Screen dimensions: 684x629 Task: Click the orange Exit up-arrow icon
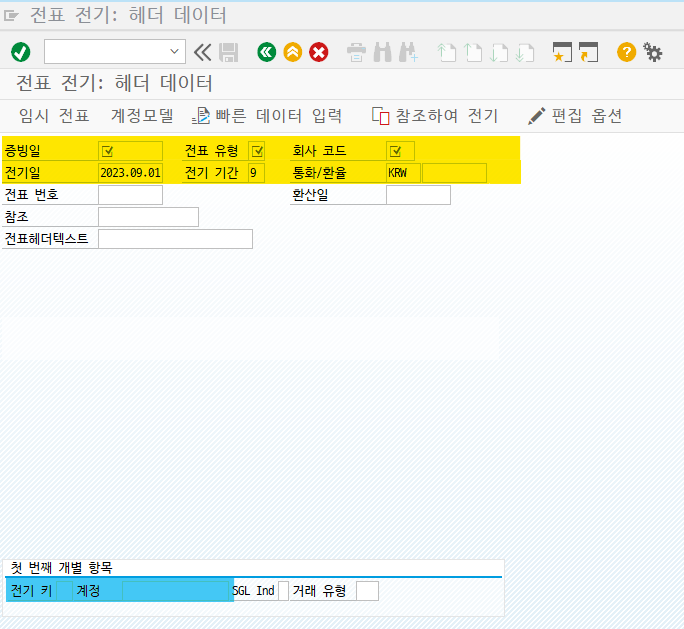pyautogui.click(x=293, y=52)
